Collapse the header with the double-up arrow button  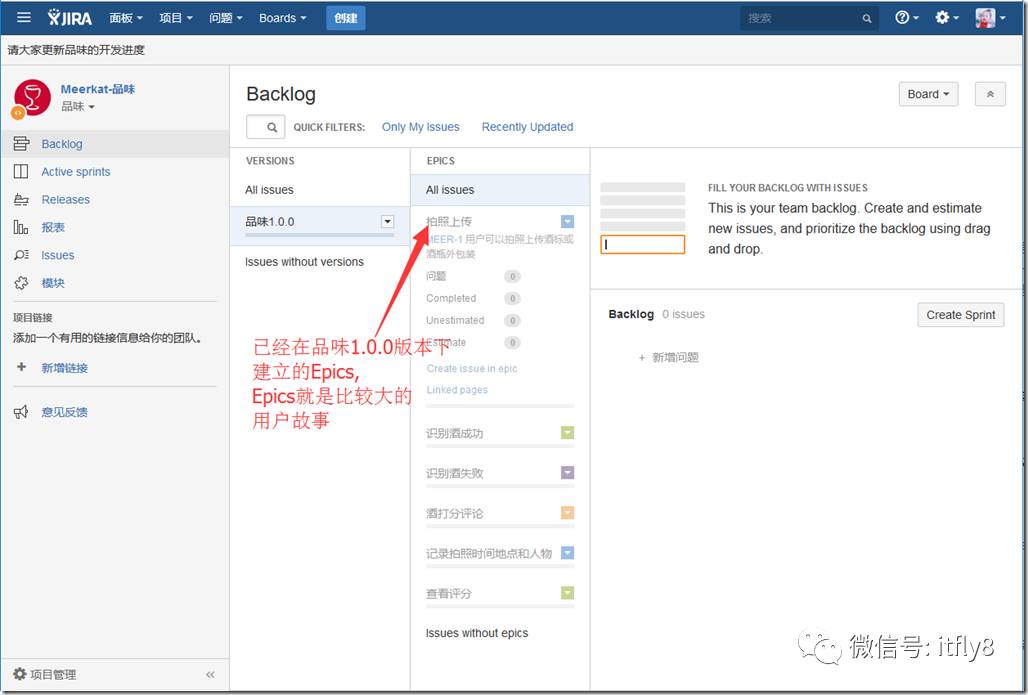(x=990, y=94)
